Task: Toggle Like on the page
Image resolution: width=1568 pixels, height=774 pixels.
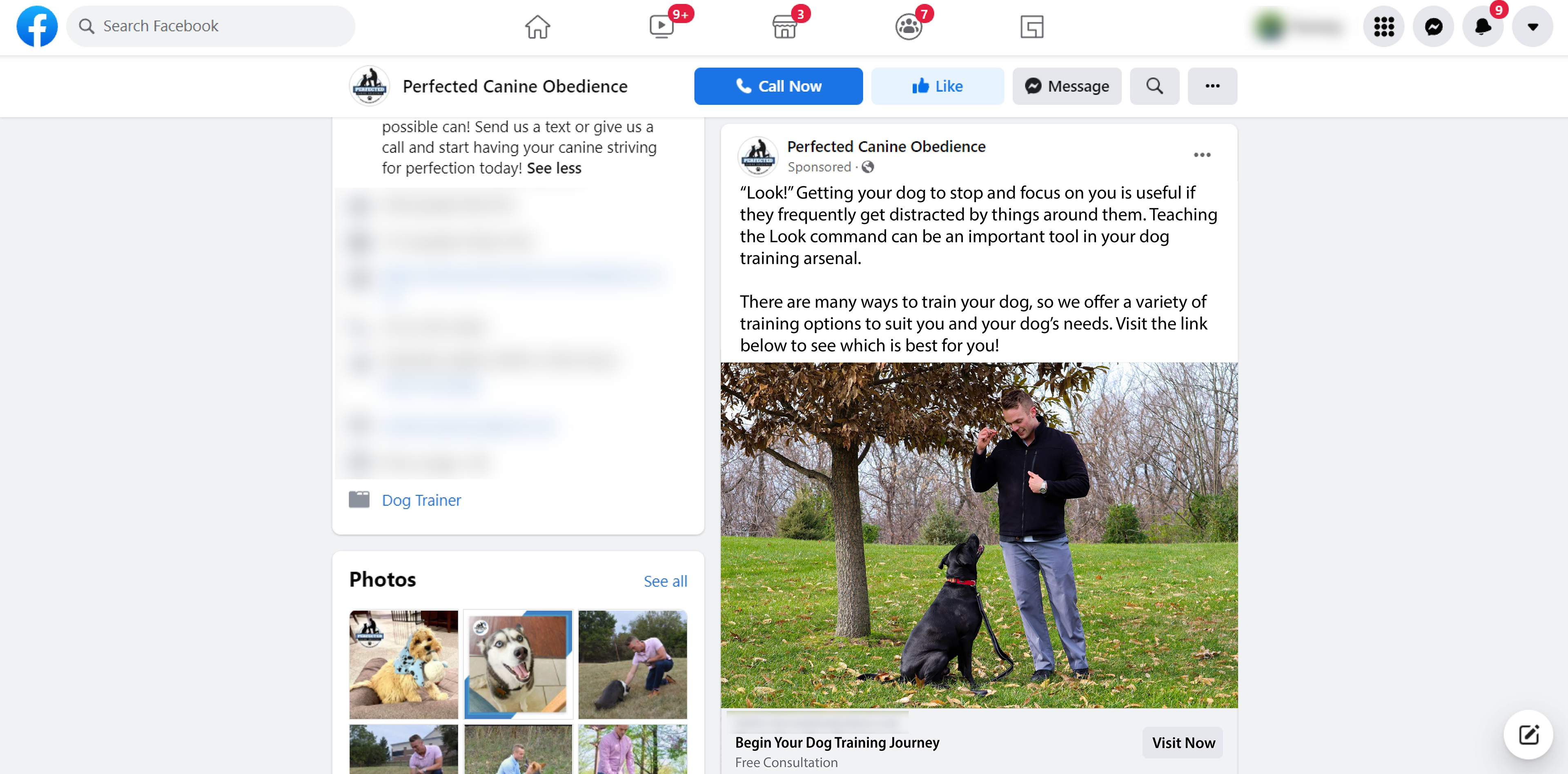Action: click(x=938, y=86)
